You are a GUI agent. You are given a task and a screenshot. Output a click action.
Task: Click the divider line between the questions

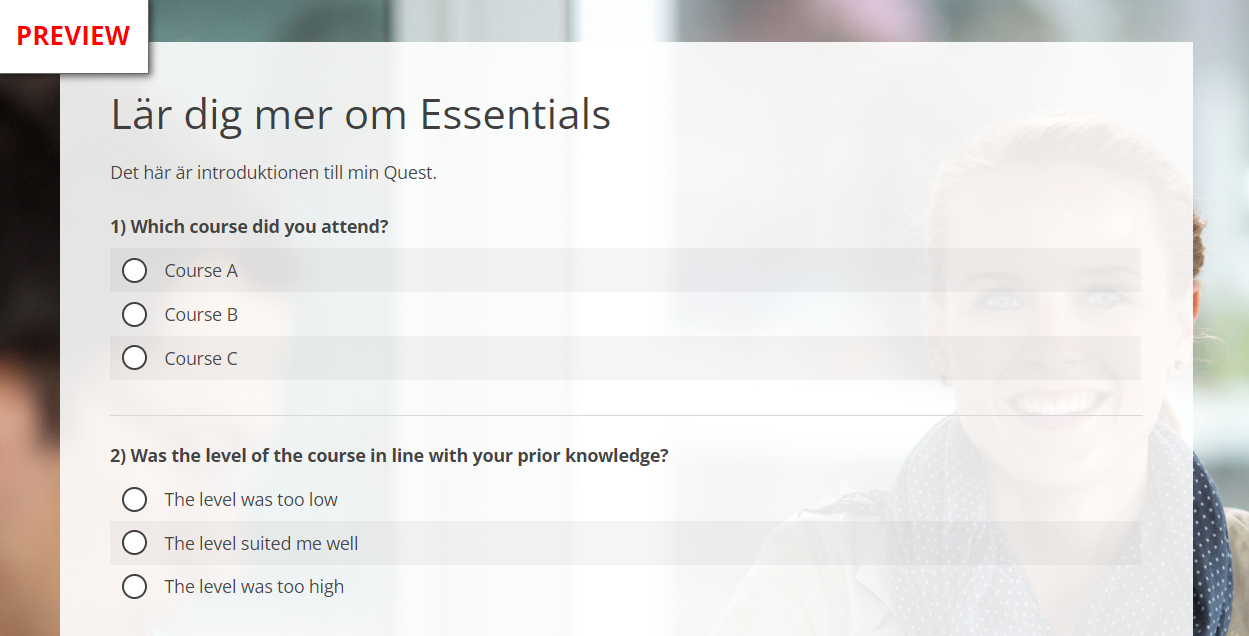click(x=626, y=415)
